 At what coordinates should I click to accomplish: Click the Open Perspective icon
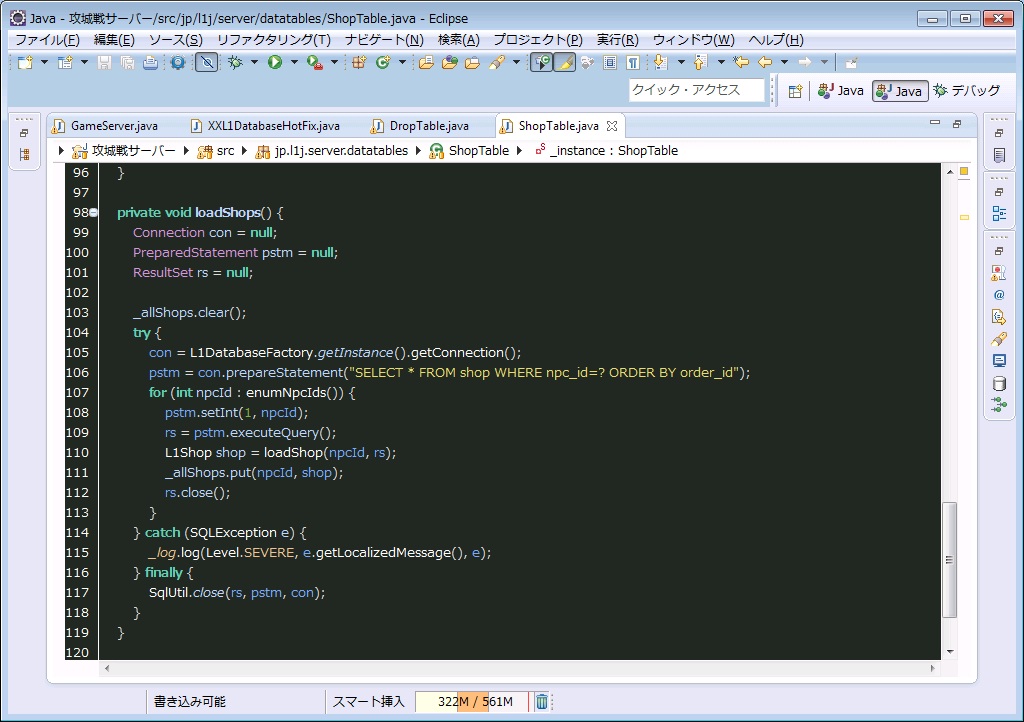point(795,91)
